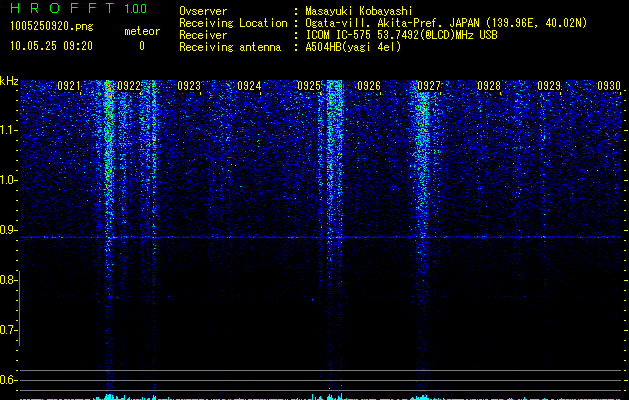Click receiver value ICOM IC-575 53.7492 MHz USB
Screen dimensions: 629x400
coord(401,35)
